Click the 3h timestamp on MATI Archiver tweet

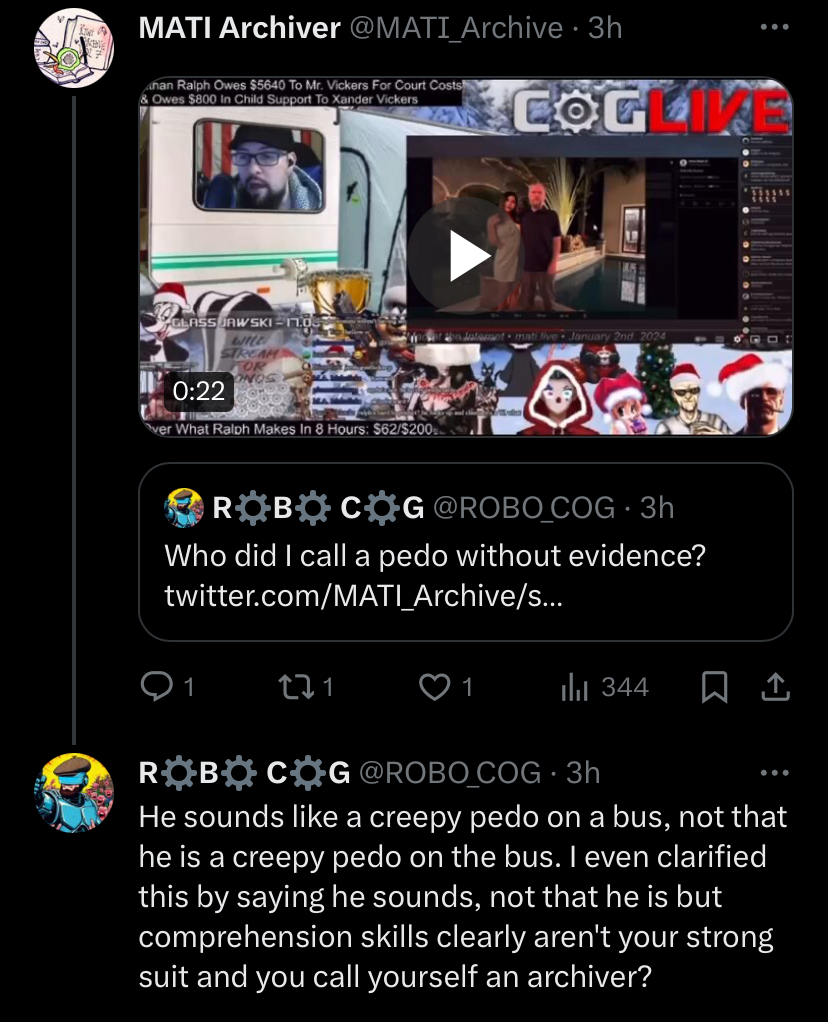point(605,28)
